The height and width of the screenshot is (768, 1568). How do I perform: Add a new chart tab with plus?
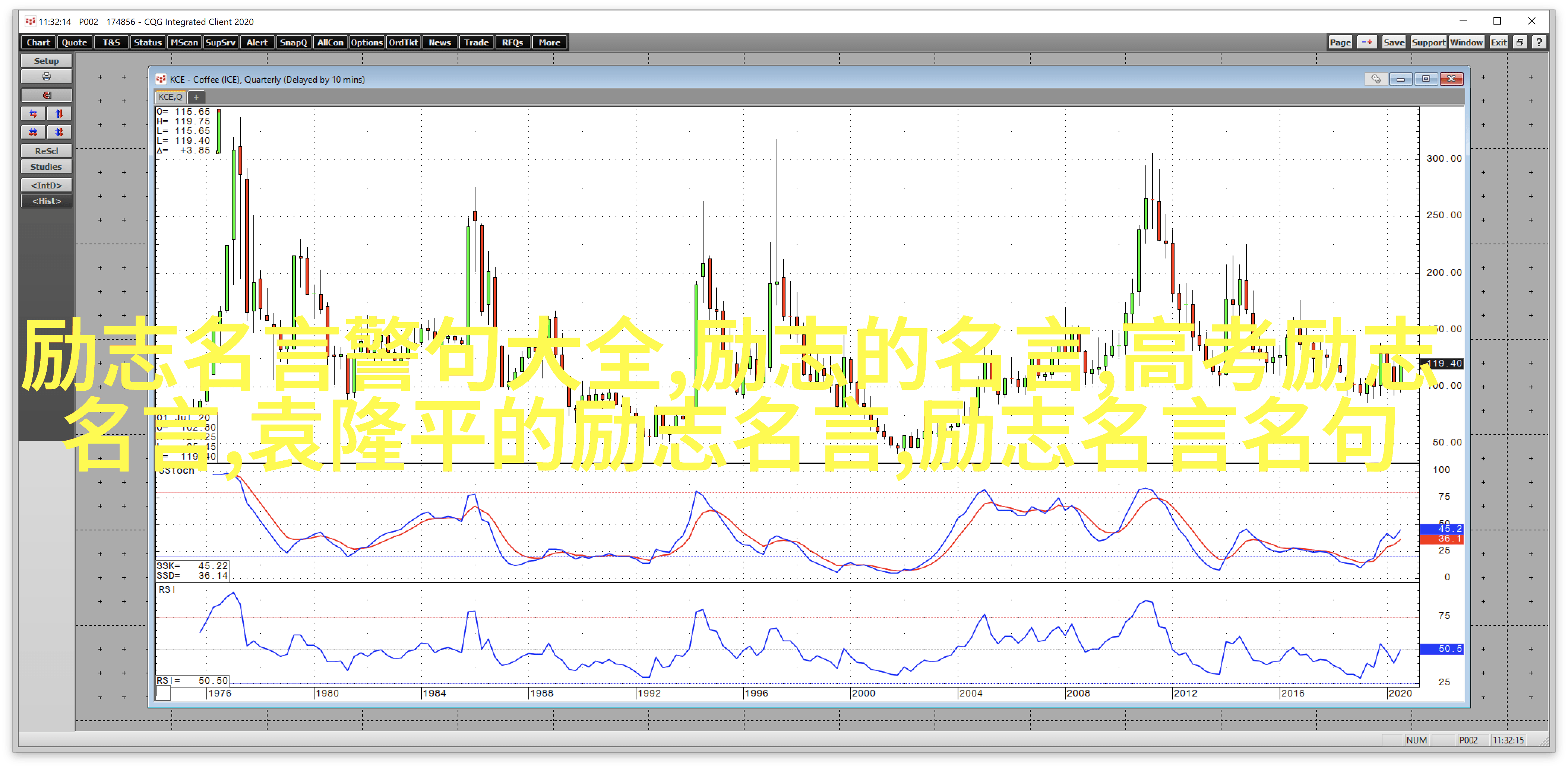[196, 97]
